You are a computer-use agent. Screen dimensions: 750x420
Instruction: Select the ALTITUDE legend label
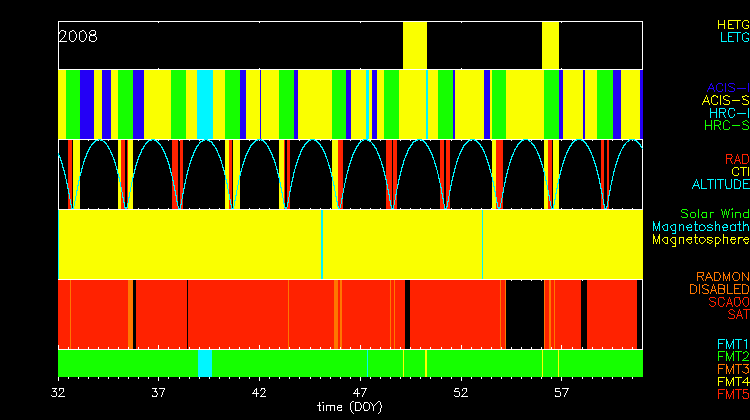coord(720,185)
